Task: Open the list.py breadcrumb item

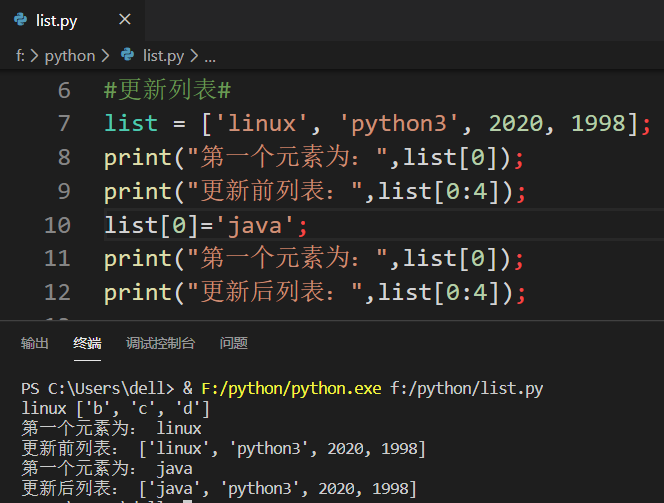Action: pyautogui.click(x=163, y=56)
